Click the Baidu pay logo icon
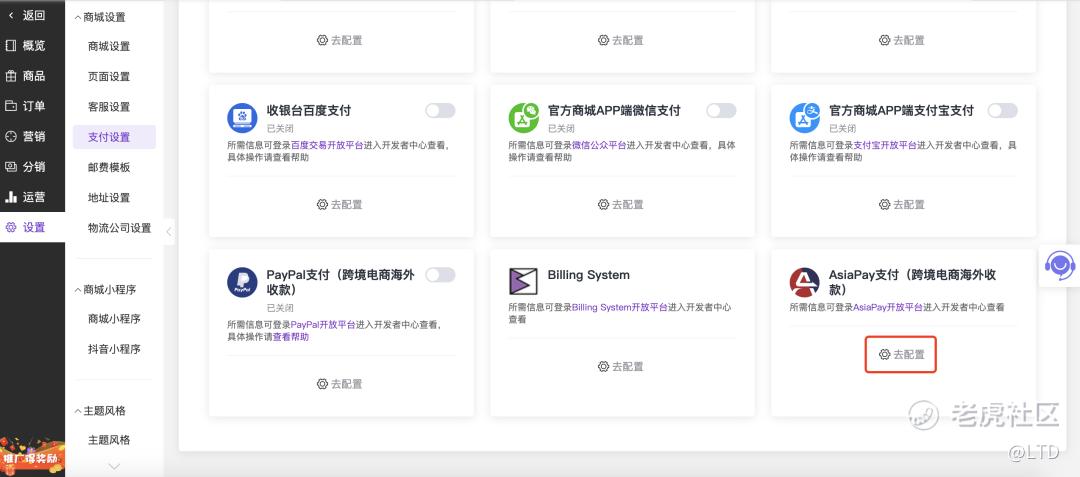The width and height of the screenshot is (1080, 477). click(242, 118)
